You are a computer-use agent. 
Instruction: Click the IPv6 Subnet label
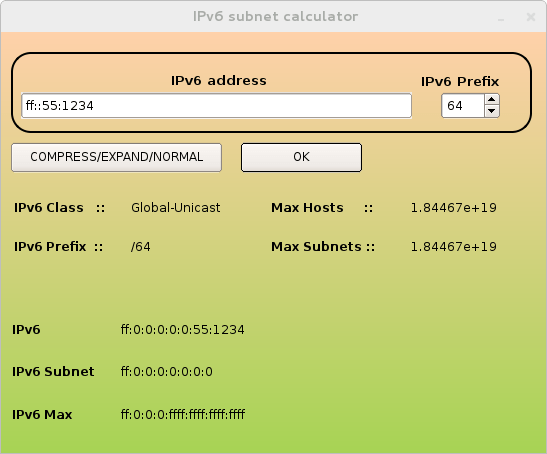point(53,372)
